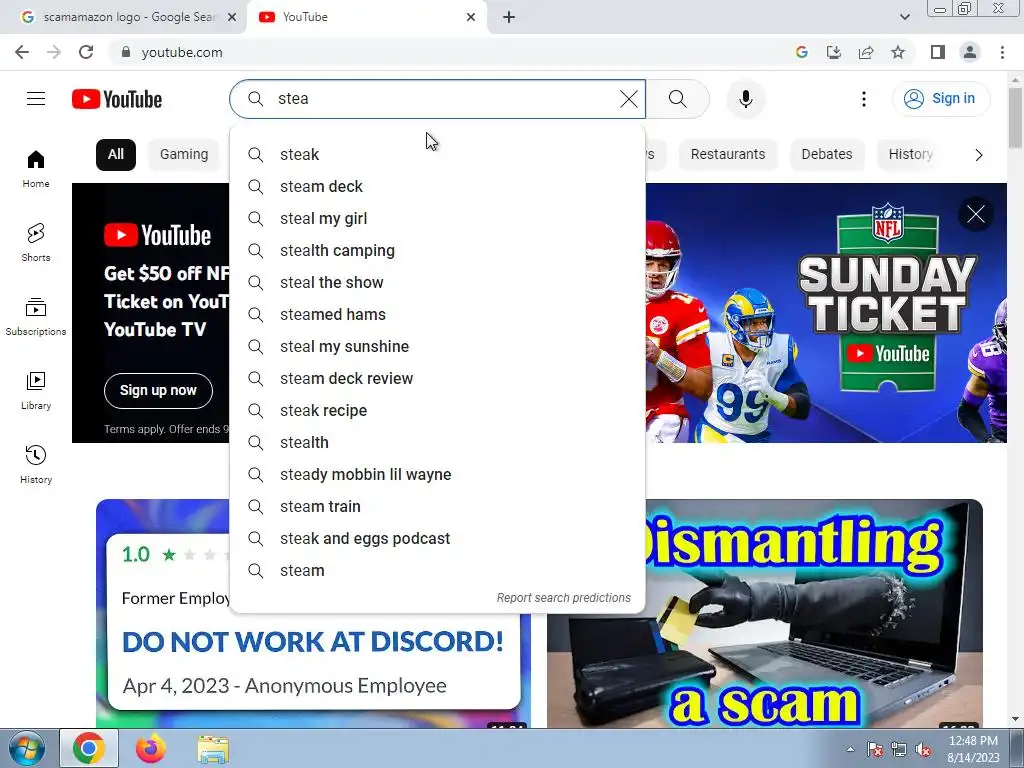Start voice search with the microphone
The height and width of the screenshot is (768, 1024).
tap(746, 99)
